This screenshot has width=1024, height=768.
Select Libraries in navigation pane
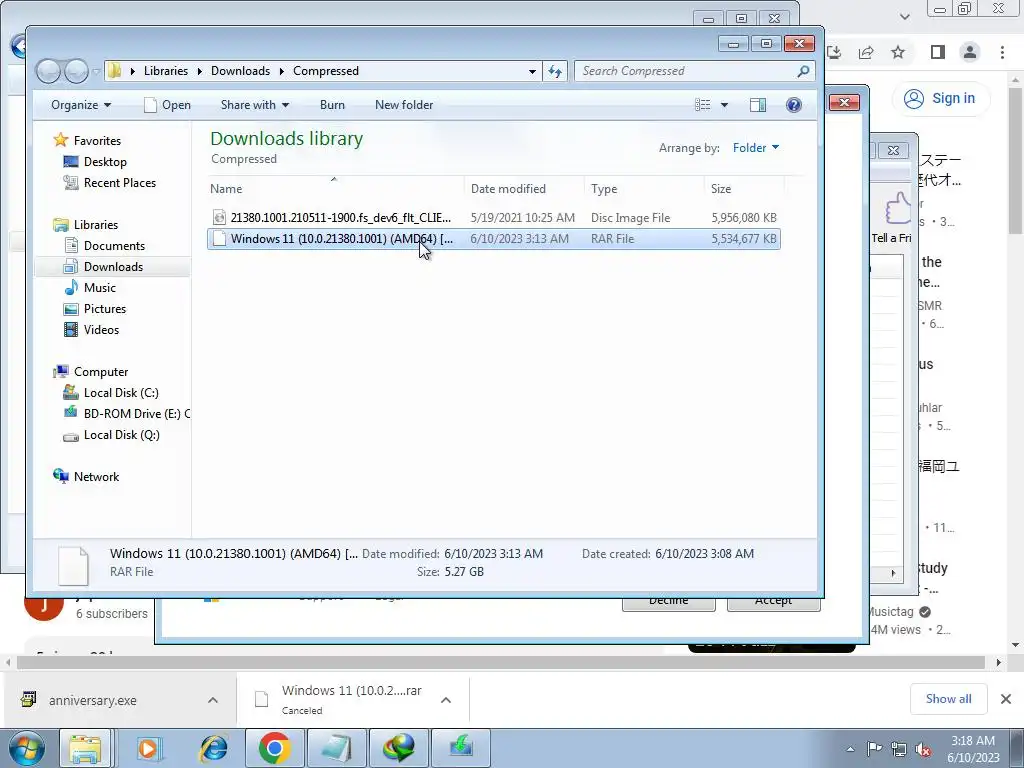[95, 225]
